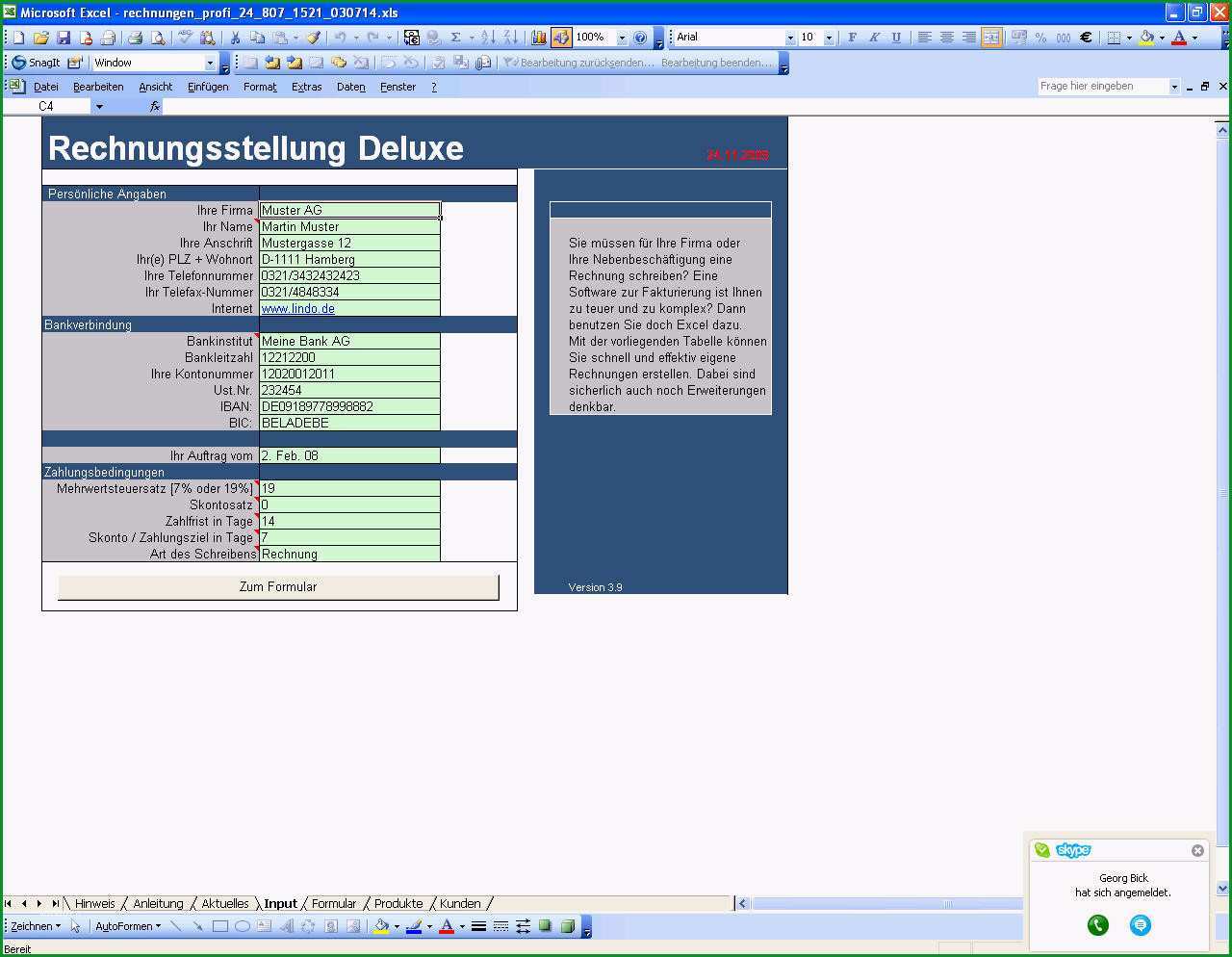1232x957 pixels.
Task: Pick fill color on Formatting toolbar
Action: point(1146,38)
